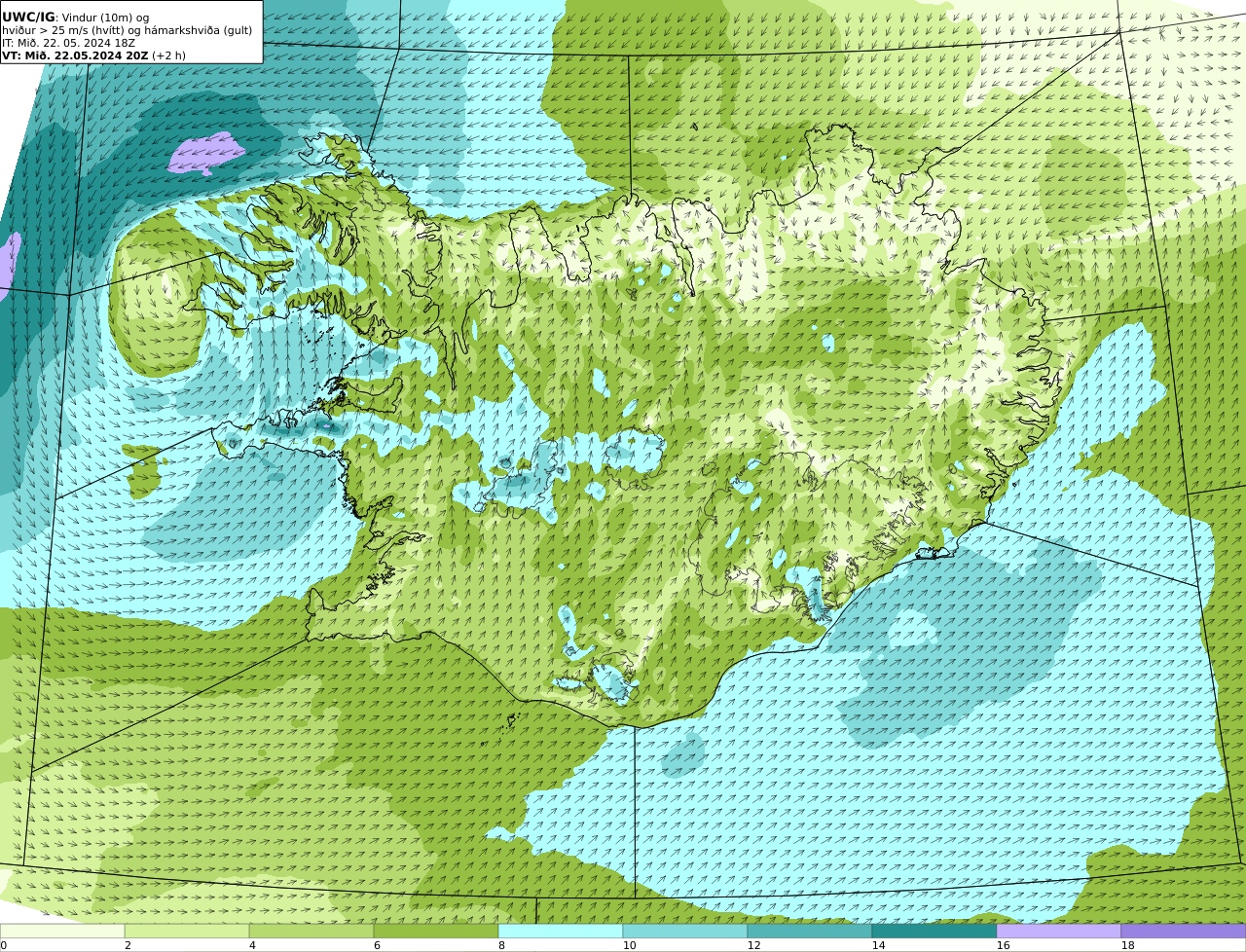Click the purple legend swatch after 18

1184,931
